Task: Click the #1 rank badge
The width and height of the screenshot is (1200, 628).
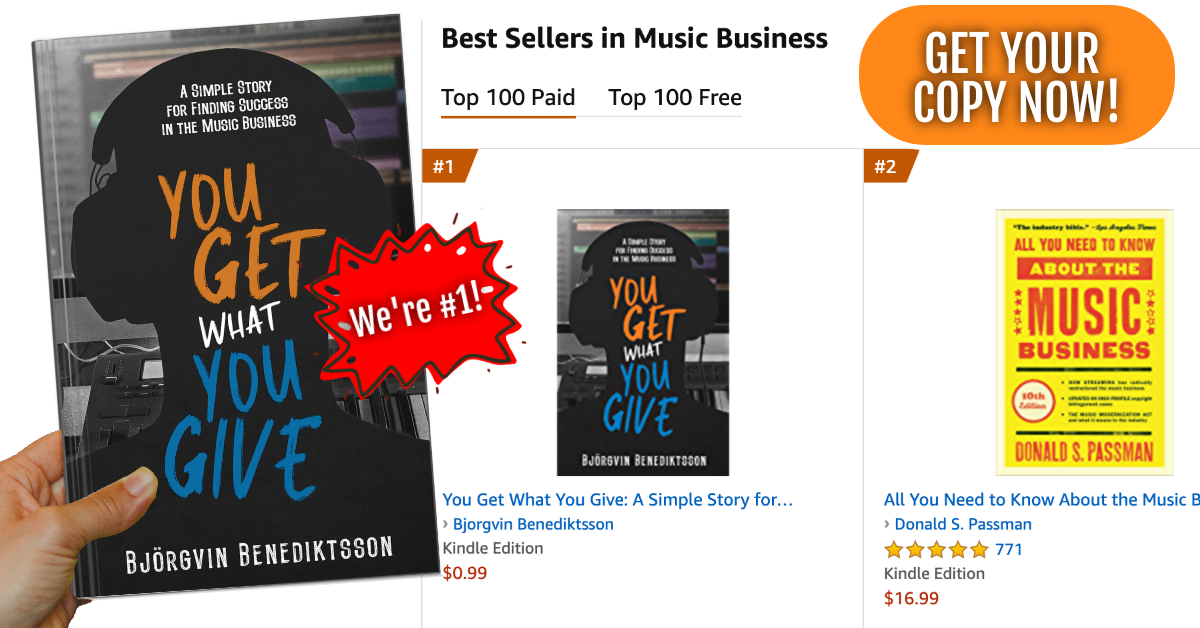Action: 445,166
